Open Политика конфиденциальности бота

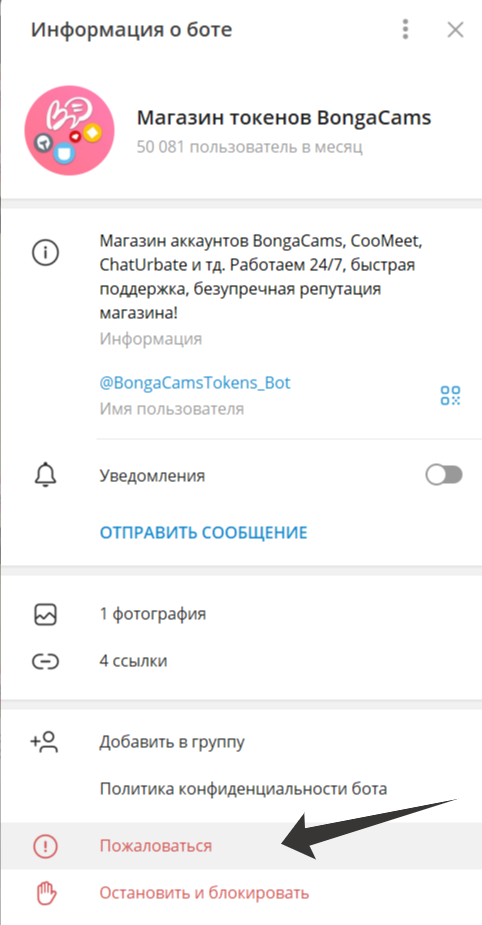click(241, 789)
